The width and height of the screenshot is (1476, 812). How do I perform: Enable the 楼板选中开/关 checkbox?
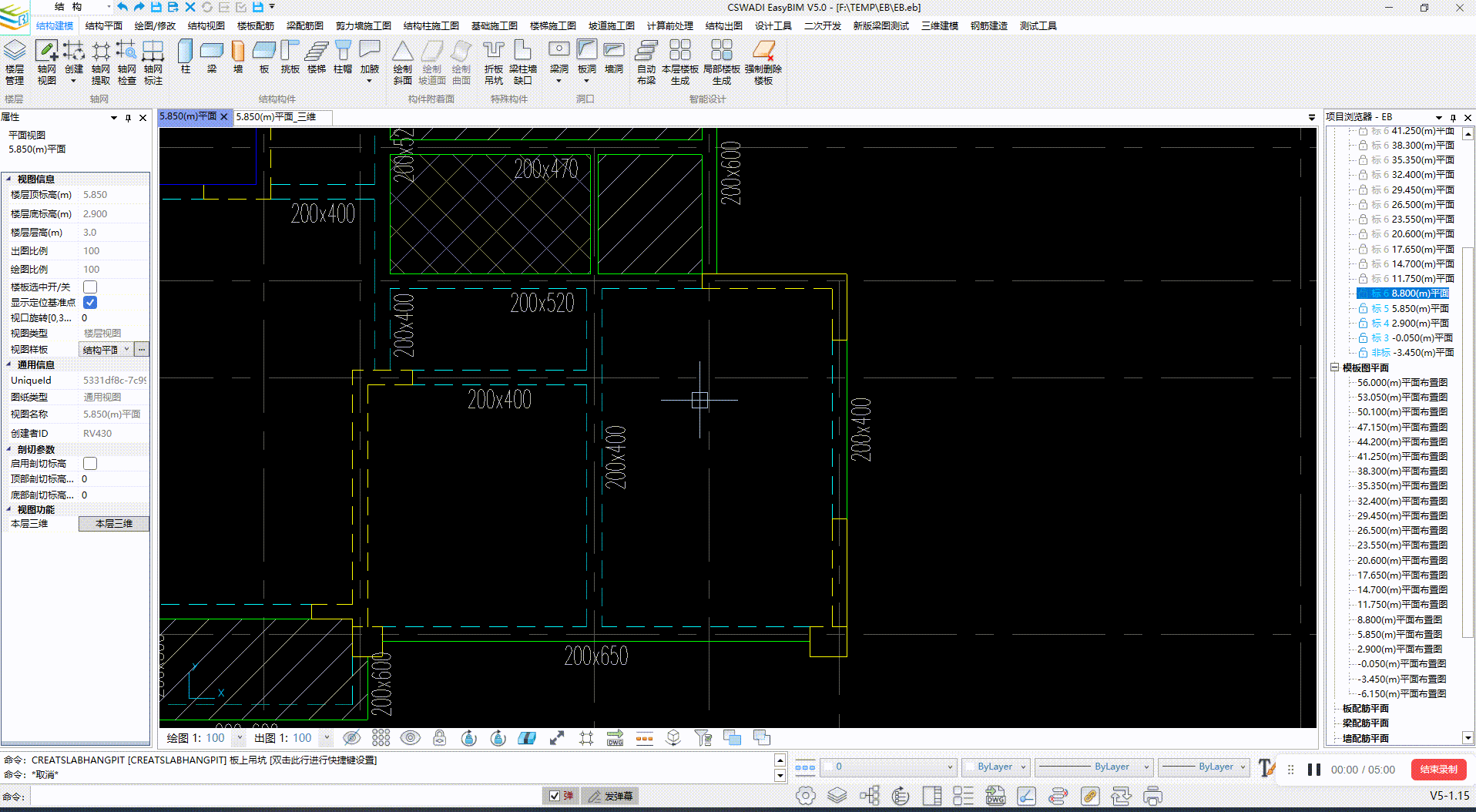(x=90, y=287)
